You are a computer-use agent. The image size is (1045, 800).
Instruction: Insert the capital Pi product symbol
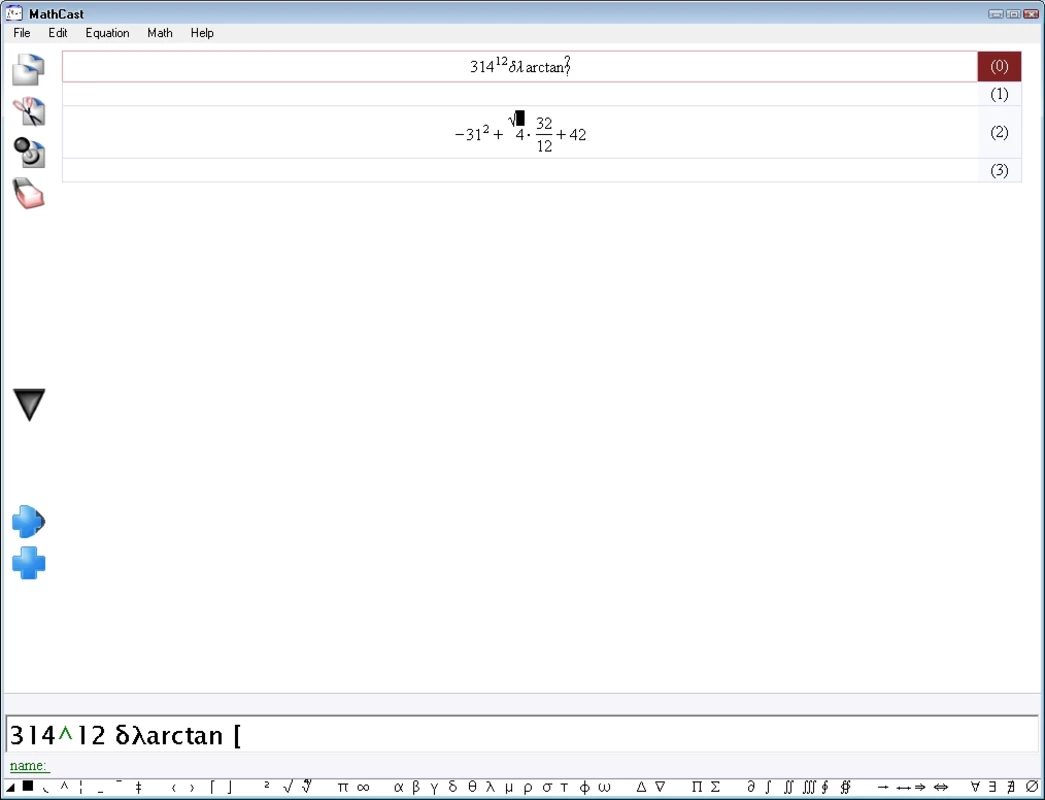click(x=696, y=787)
